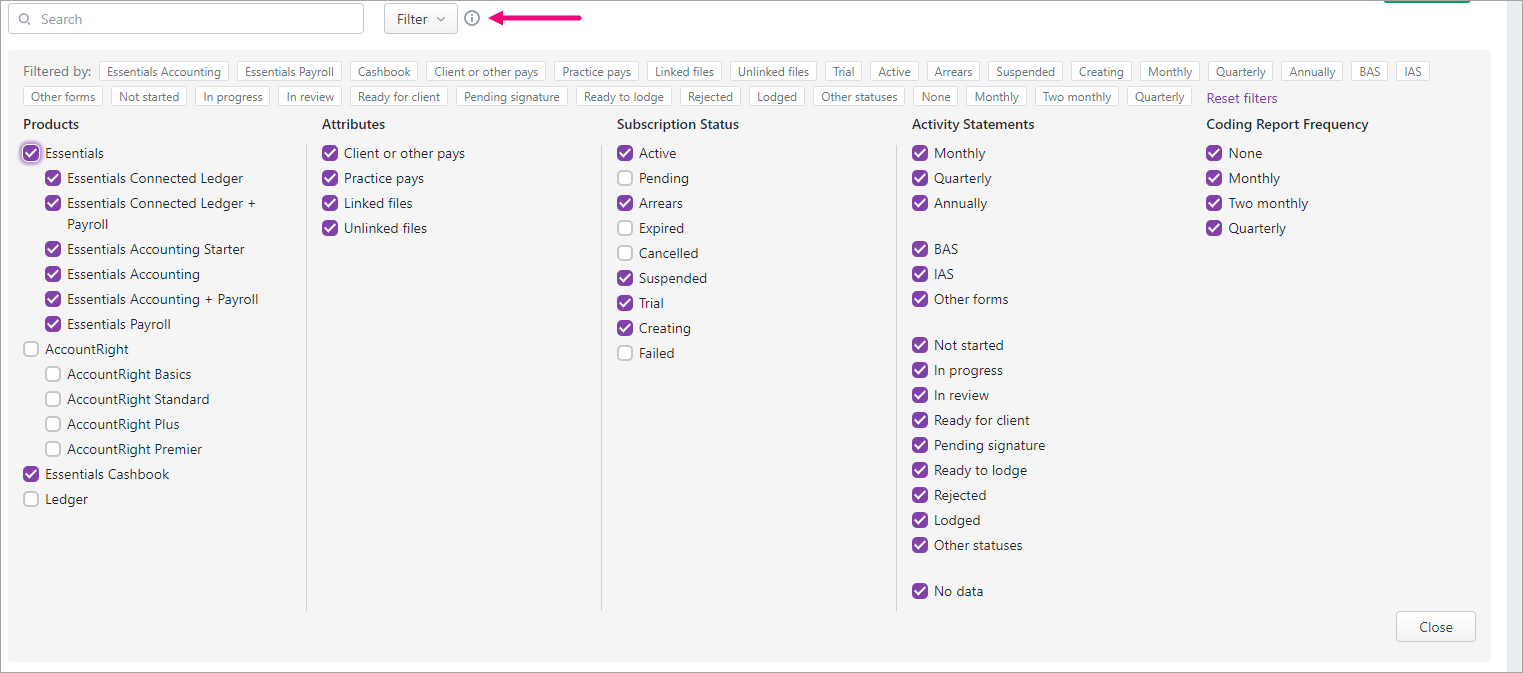1523x673 pixels.
Task: Uncheck Essentials Connected Ledger
Action: click(x=53, y=178)
